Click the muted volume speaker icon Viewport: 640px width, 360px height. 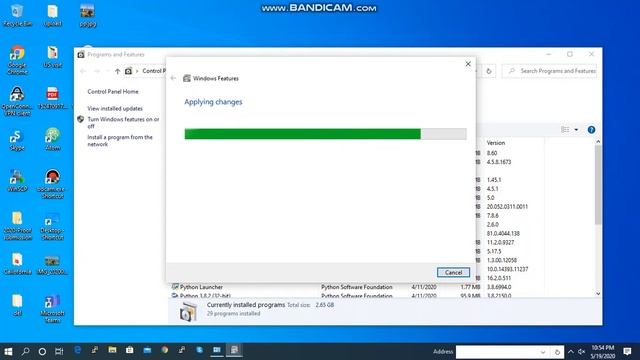click(x=581, y=351)
